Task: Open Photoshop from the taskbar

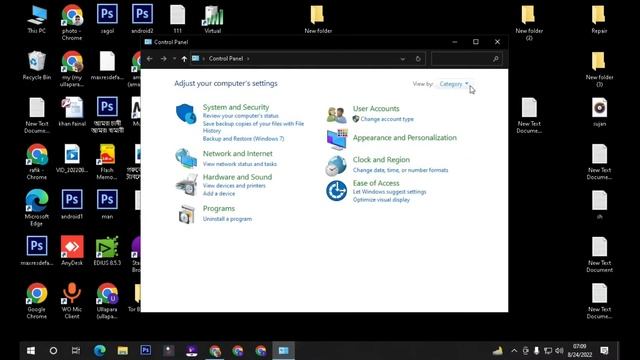Action: coord(146,350)
